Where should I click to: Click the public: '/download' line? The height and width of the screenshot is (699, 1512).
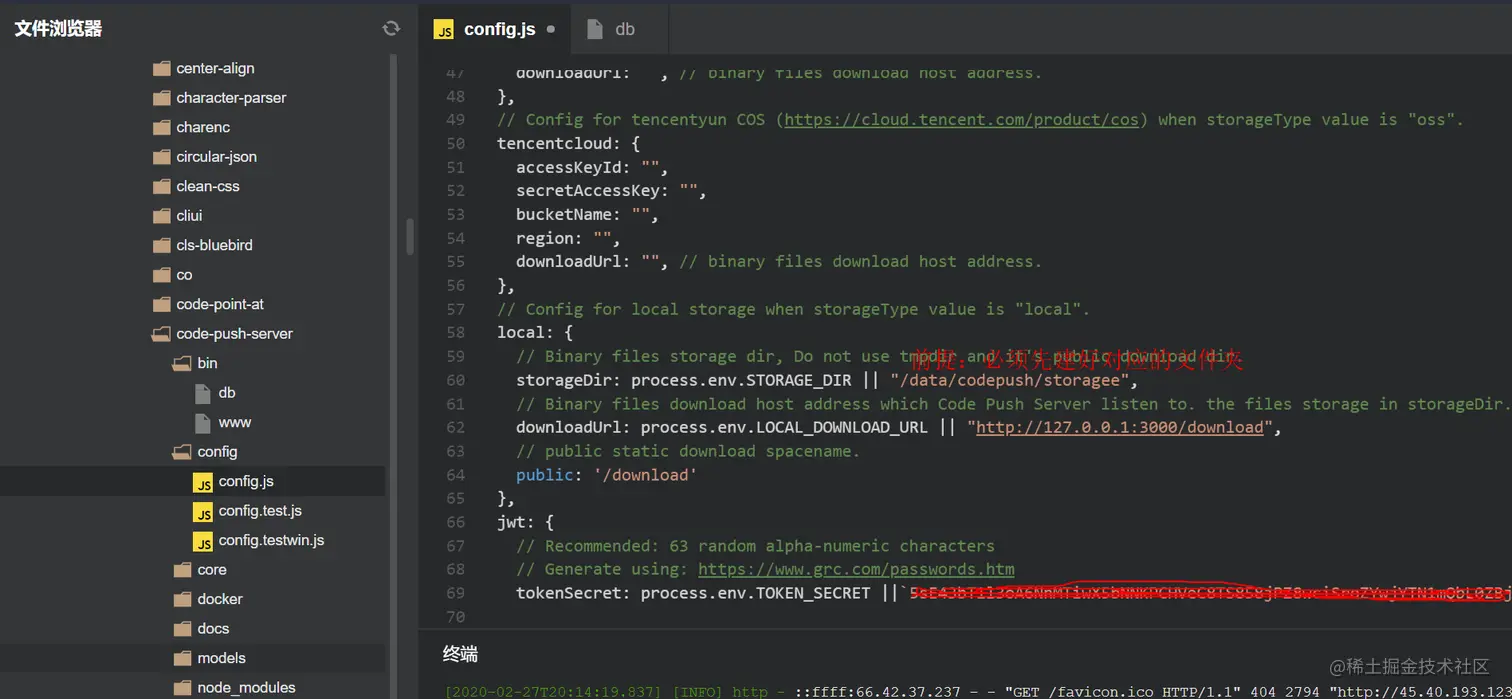coord(606,475)
